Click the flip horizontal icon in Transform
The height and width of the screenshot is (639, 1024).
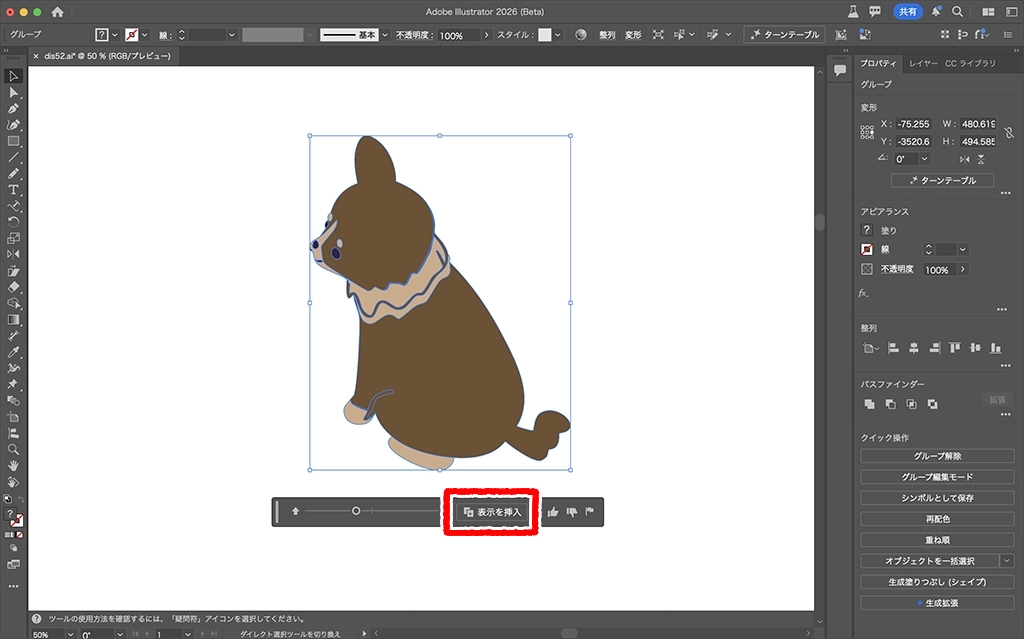coord(964,159)
